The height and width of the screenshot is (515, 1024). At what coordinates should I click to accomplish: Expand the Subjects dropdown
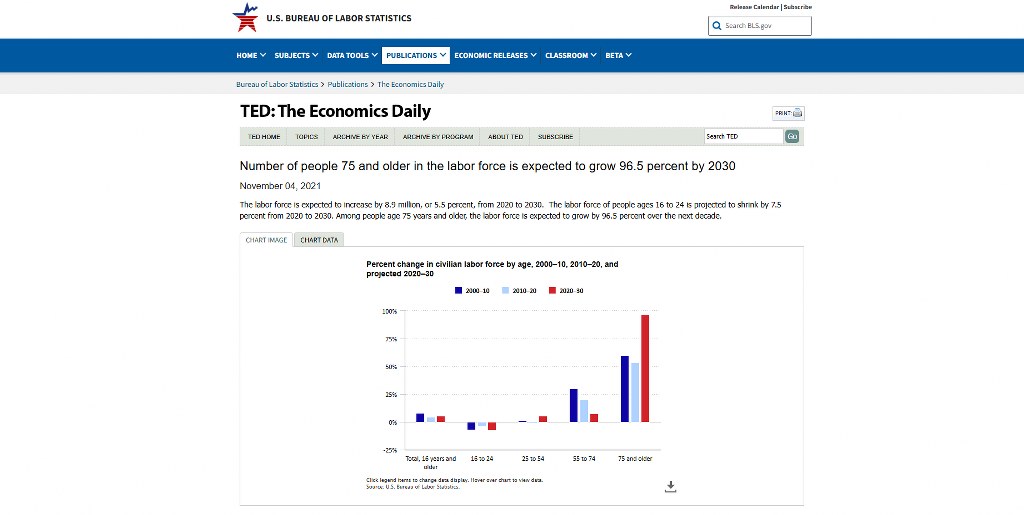pyautogui.click(x=296, y=55)
